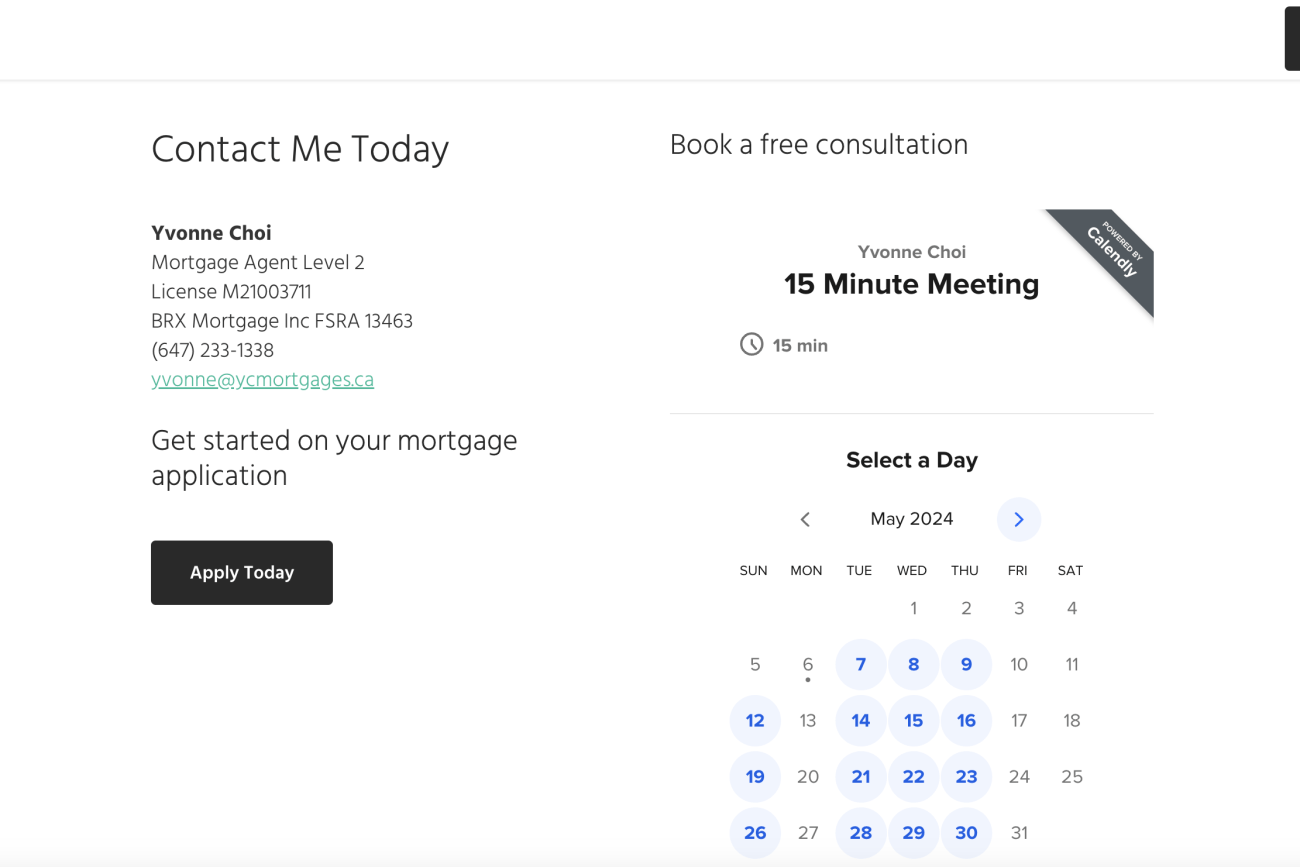This screenshot has width=1300, height=867.
Task: Select Sunday May 26
Action: (755, 832)
